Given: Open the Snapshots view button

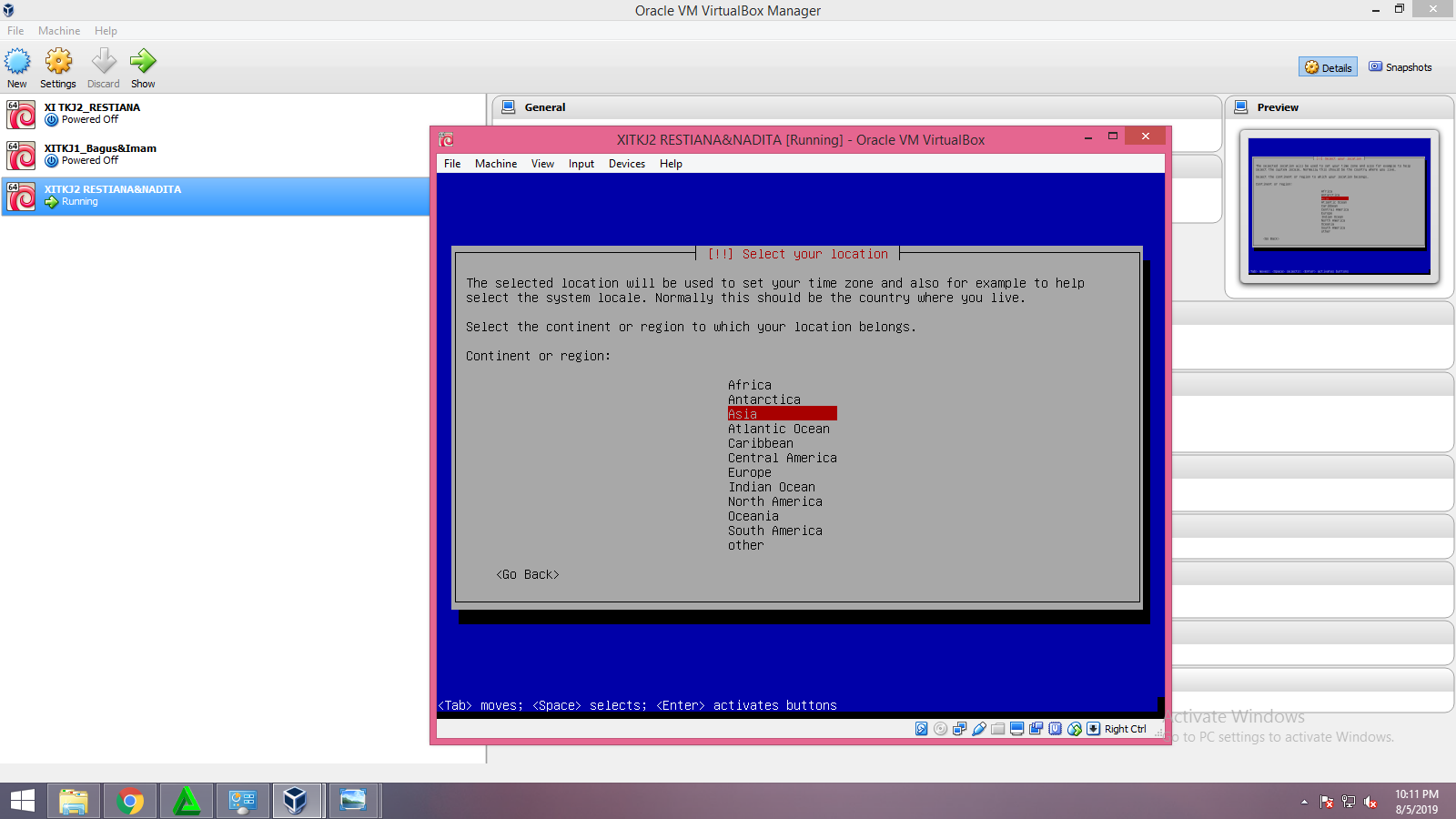Looking at the screenshot, I should point(1400,67).
